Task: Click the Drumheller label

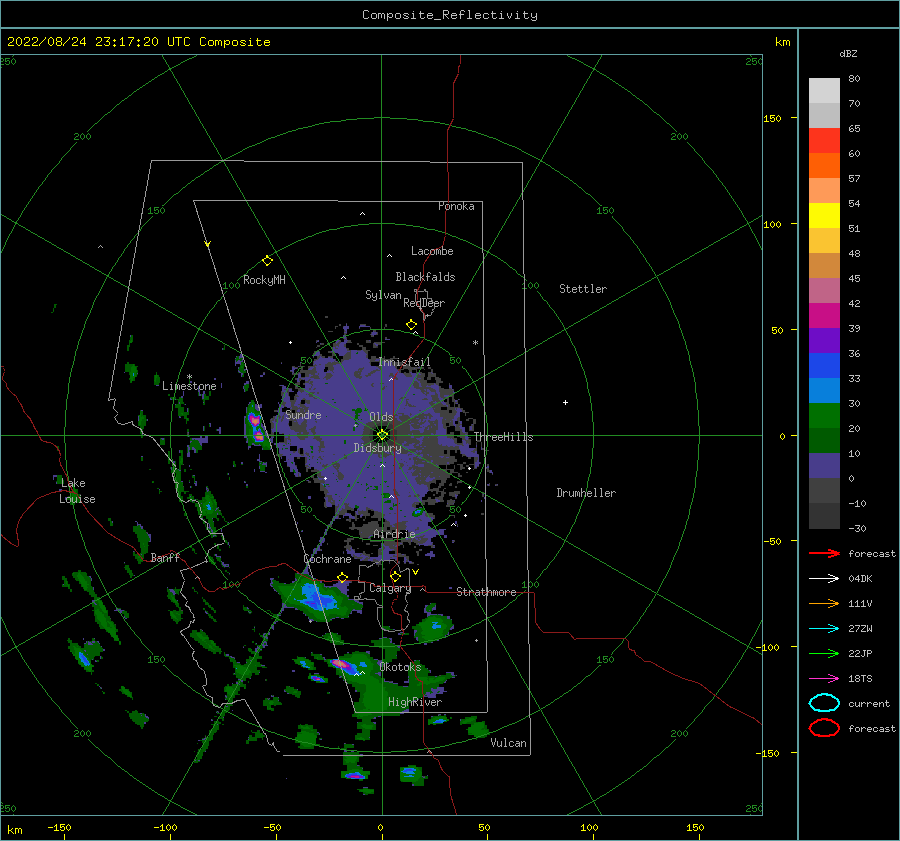Action: (586, 493)
